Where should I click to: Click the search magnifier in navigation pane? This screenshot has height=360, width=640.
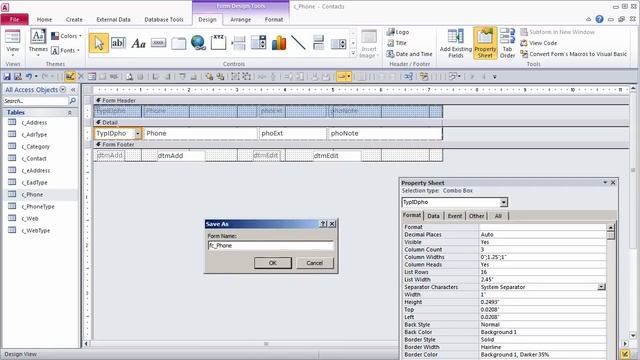click(x=73, y=101)
